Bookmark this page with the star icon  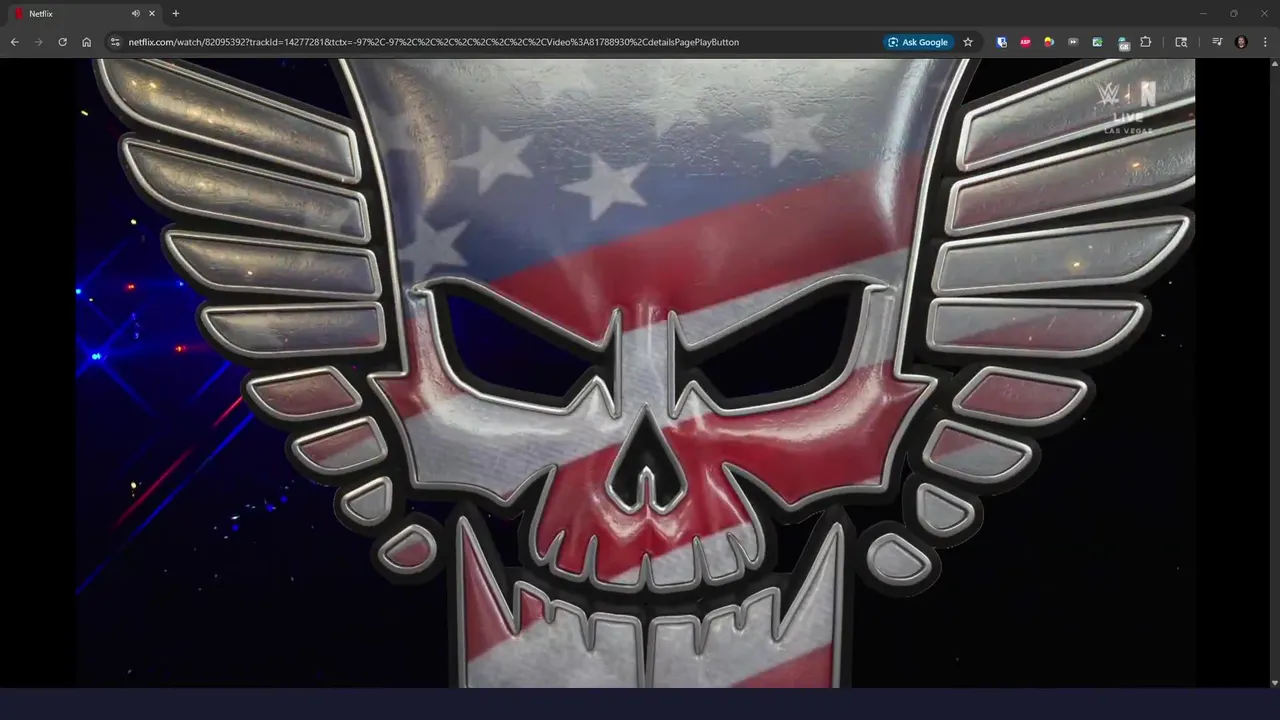968,42
